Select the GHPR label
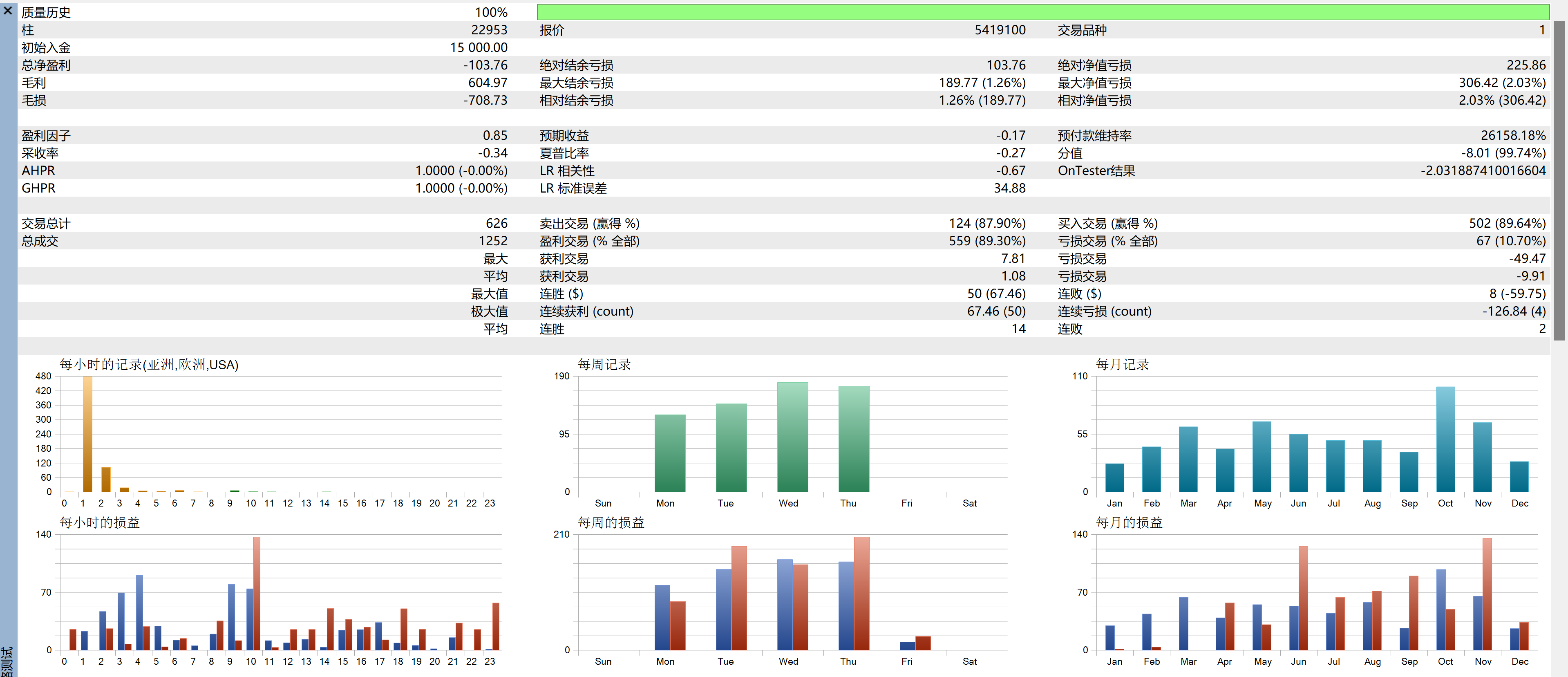 click(38, 188)
